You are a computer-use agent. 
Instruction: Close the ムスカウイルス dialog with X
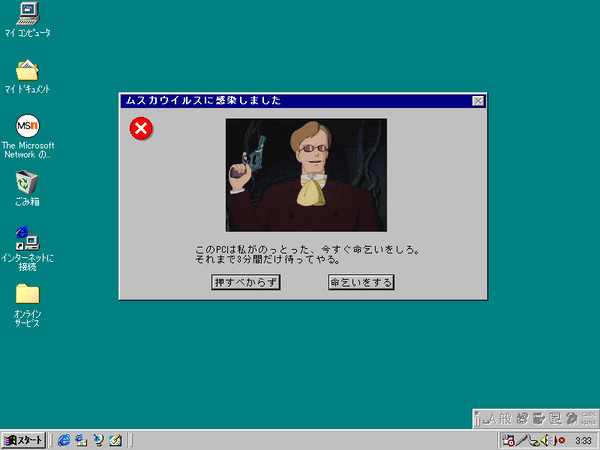[478, 101]
